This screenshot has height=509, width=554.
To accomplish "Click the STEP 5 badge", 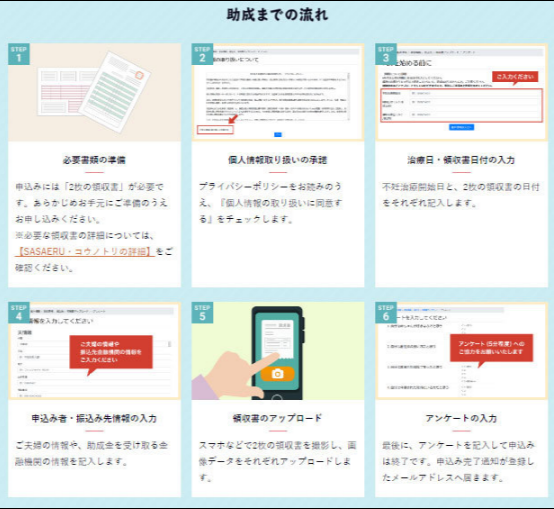I will 202,313.
